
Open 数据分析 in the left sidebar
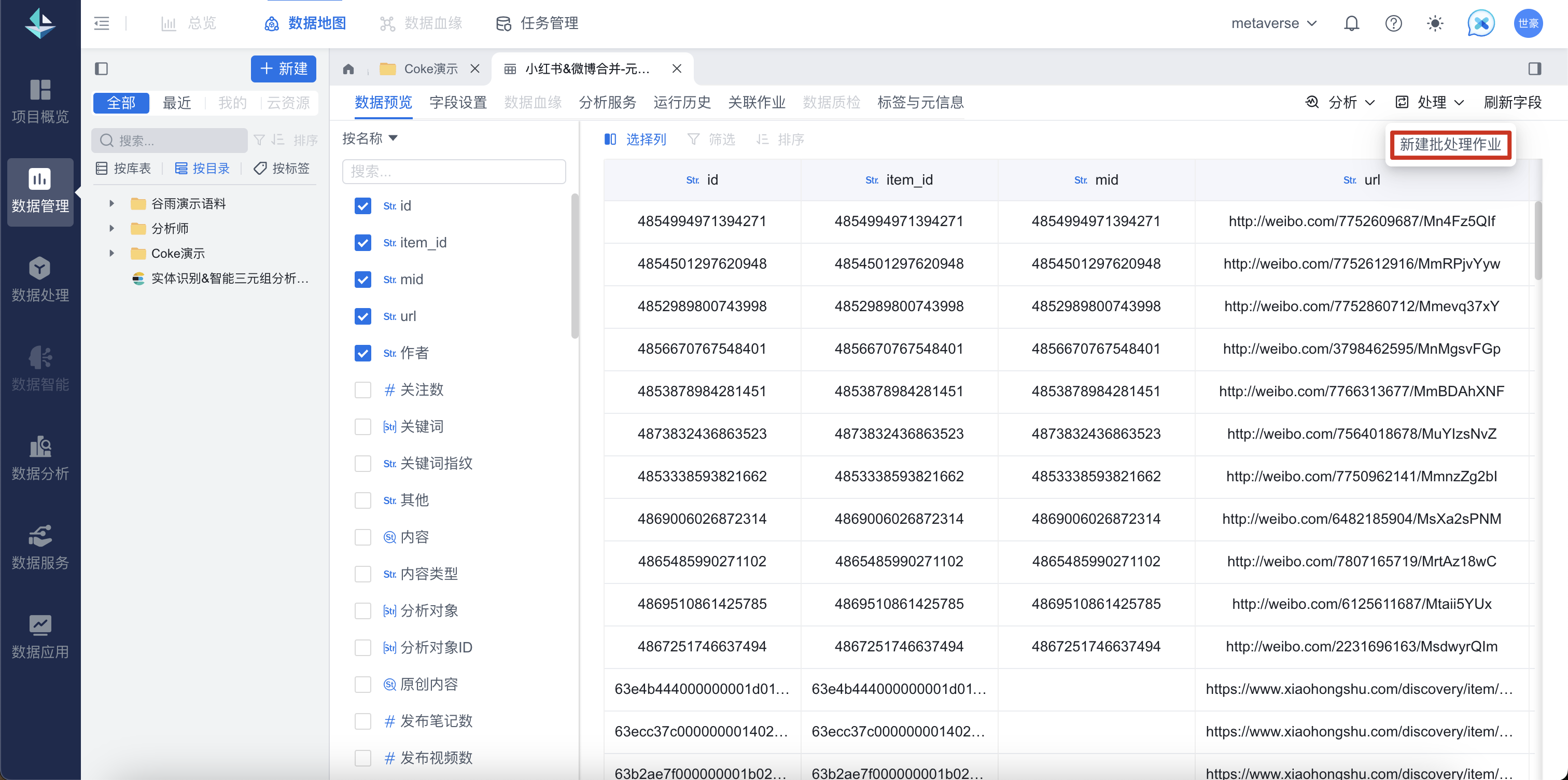[x=40, y=458]
